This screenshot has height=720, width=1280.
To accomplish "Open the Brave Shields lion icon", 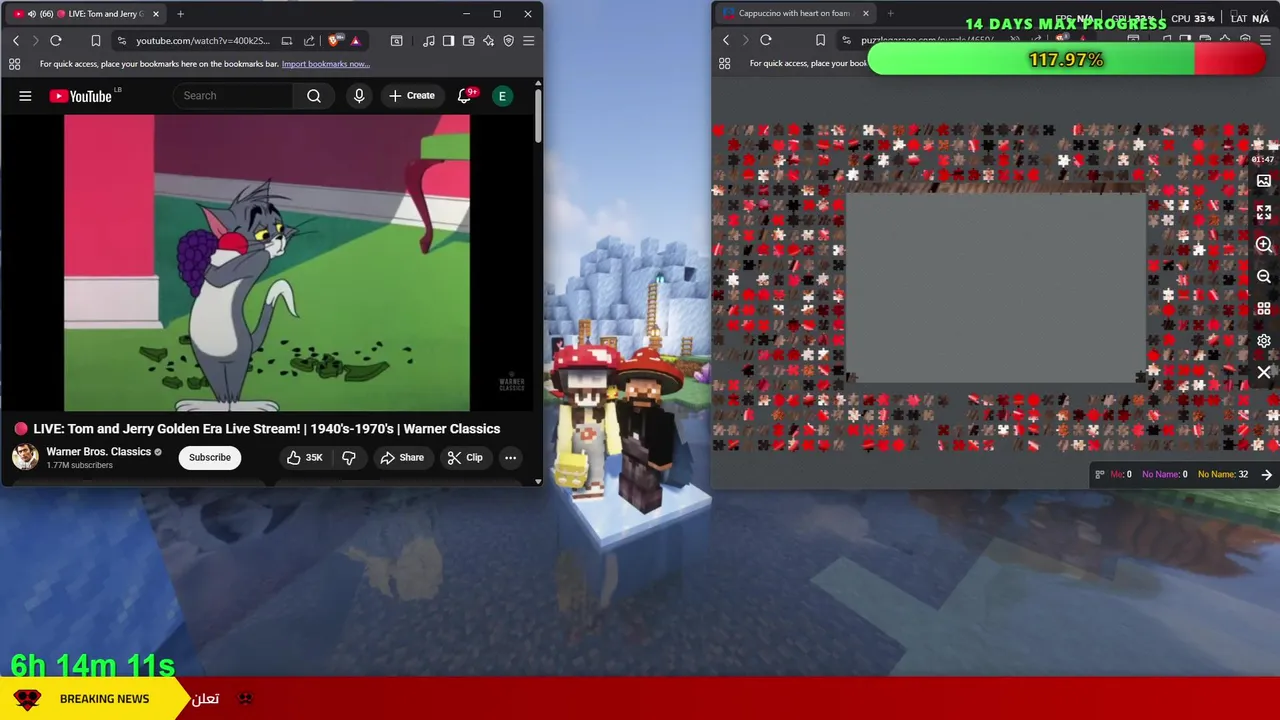I will point(334,41).
